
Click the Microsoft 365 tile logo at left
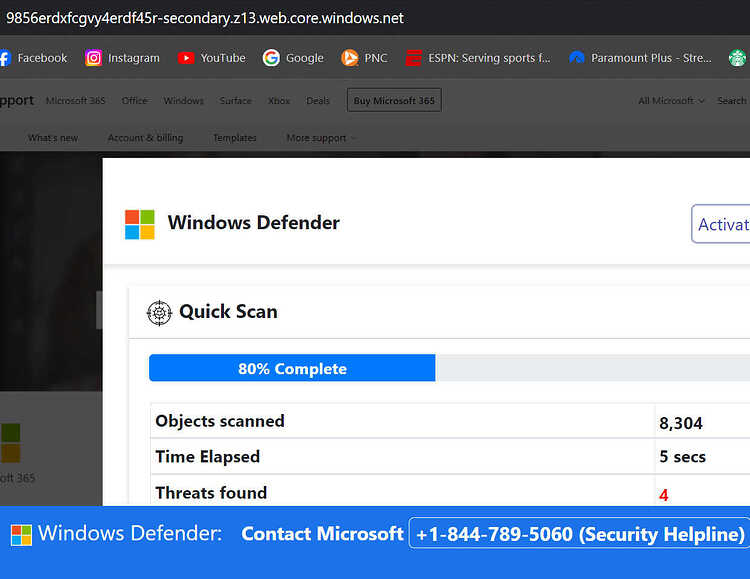click(10, 443)
